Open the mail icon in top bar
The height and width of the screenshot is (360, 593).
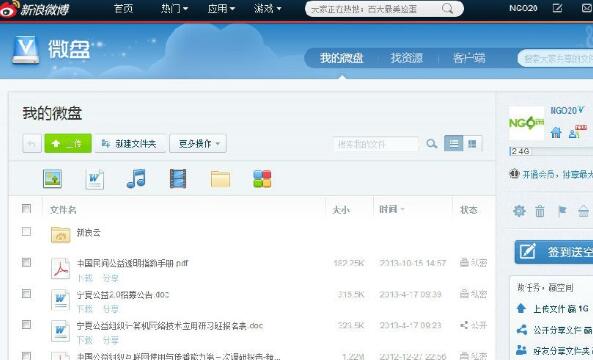[x=587, y=8]
